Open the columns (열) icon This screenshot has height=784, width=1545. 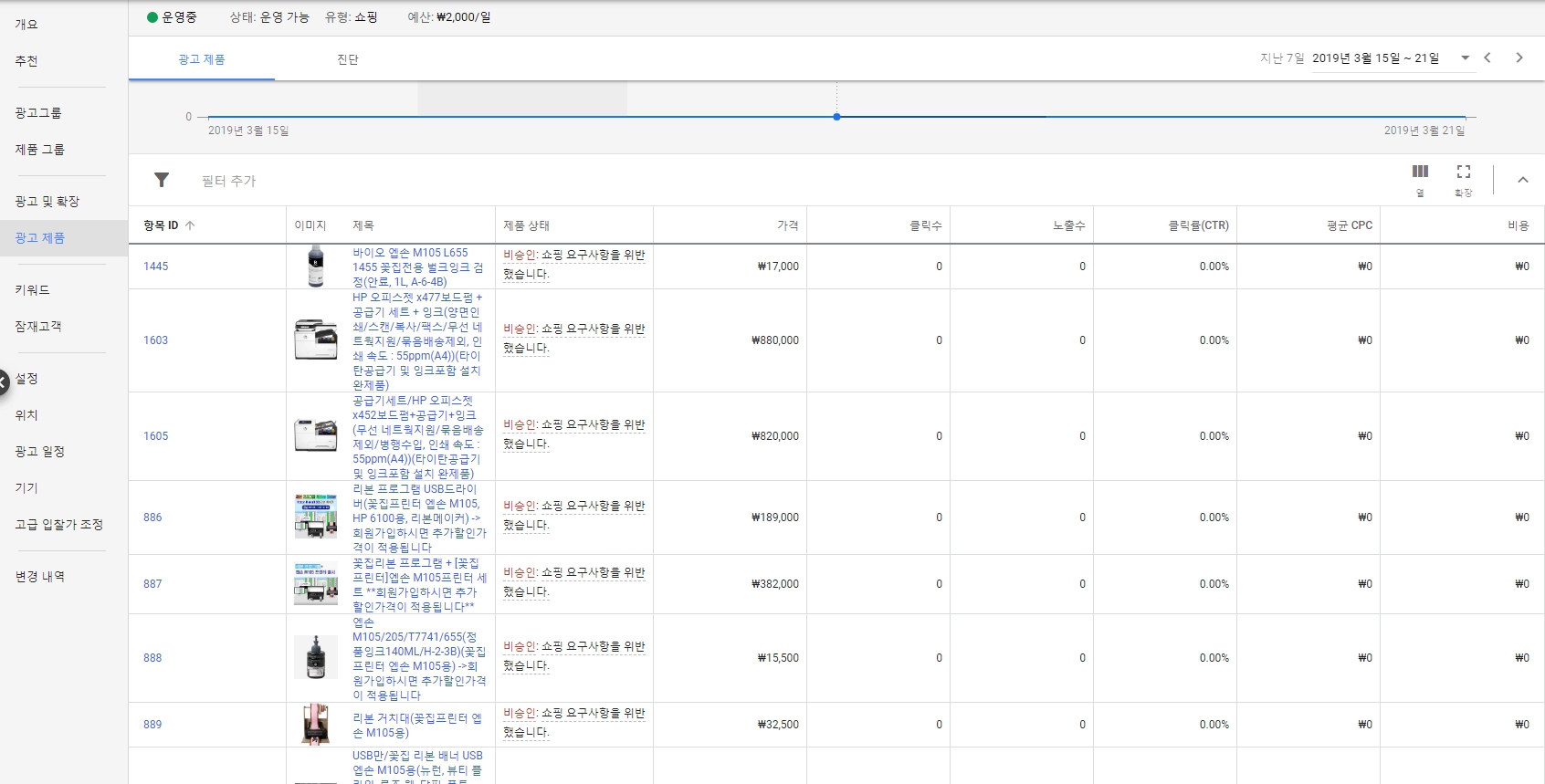[x=1420, y=172]
